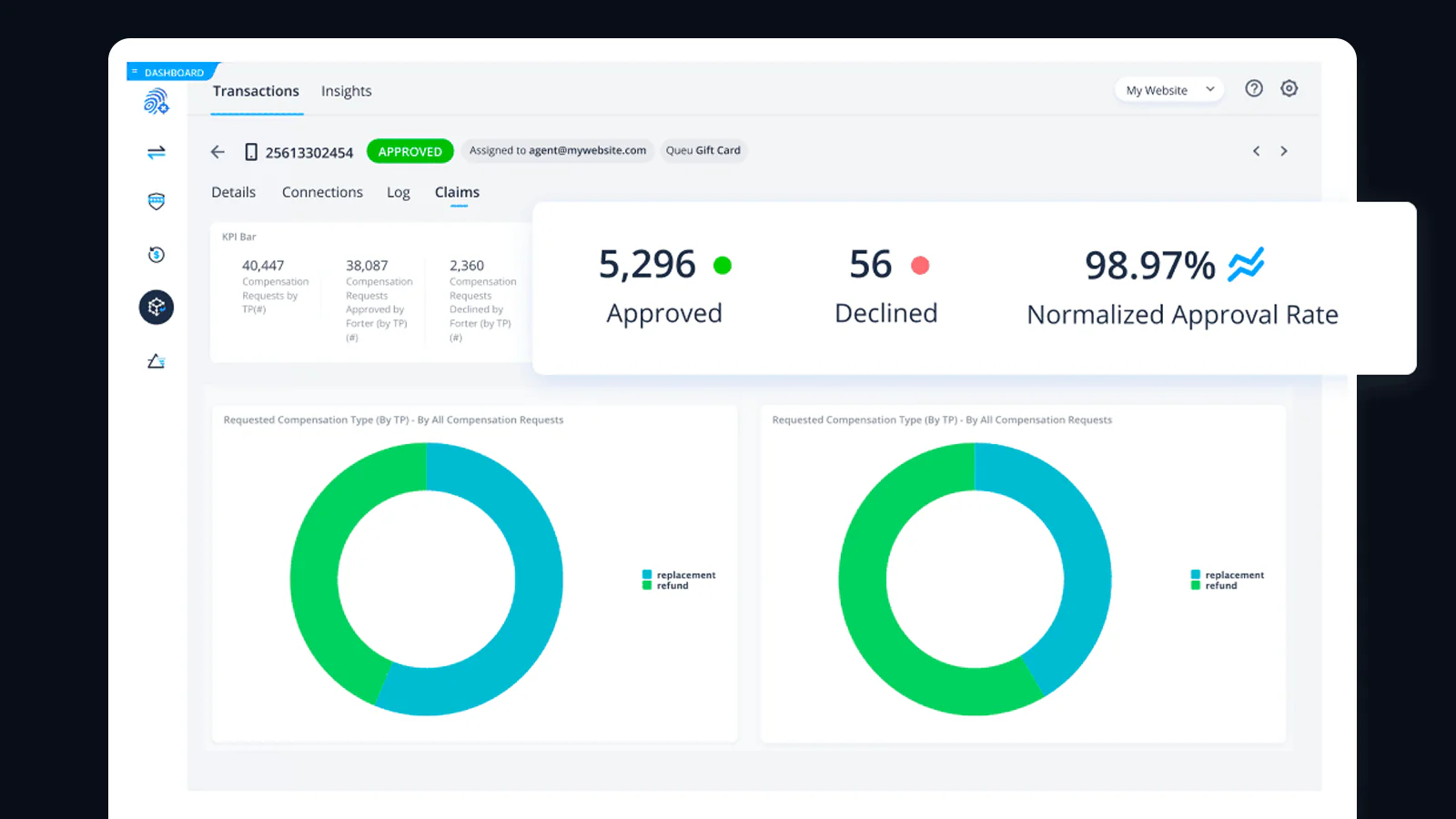This screenshot has height=819, width=1456.
Task: Click the right chart's title text
Action: (x=942, y=420)
